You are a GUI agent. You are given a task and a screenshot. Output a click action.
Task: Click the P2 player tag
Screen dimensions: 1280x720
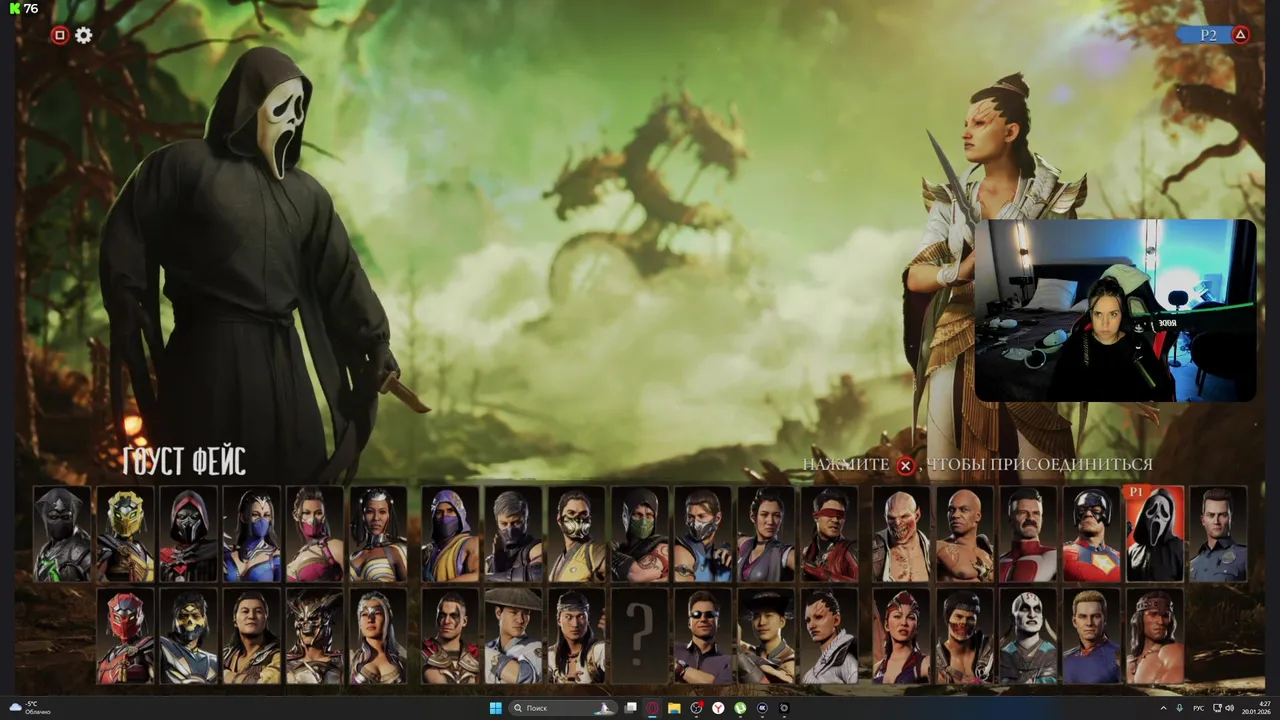coord(1208,35)
